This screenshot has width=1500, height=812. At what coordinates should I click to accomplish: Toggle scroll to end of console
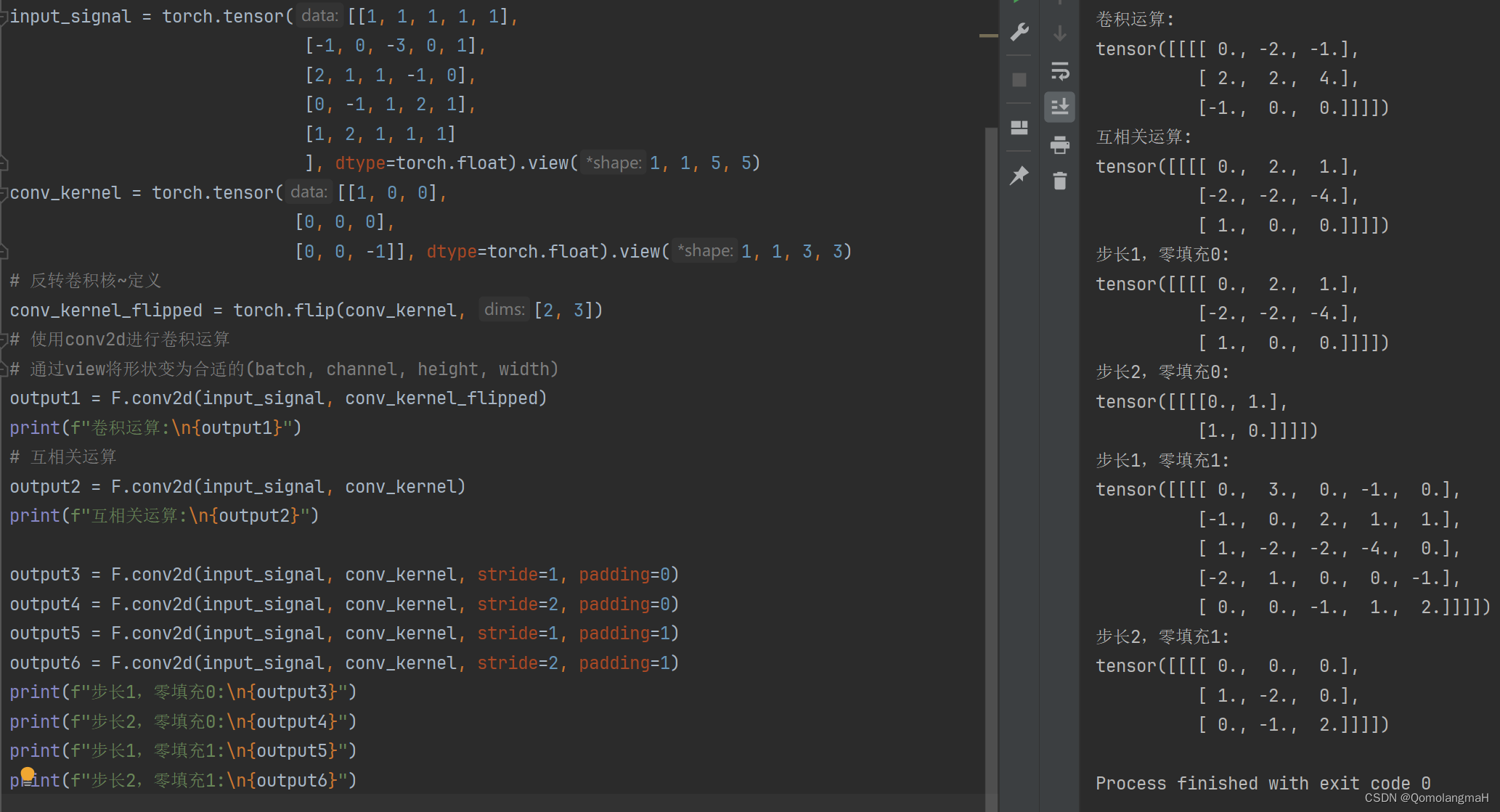coord(1060,107)
